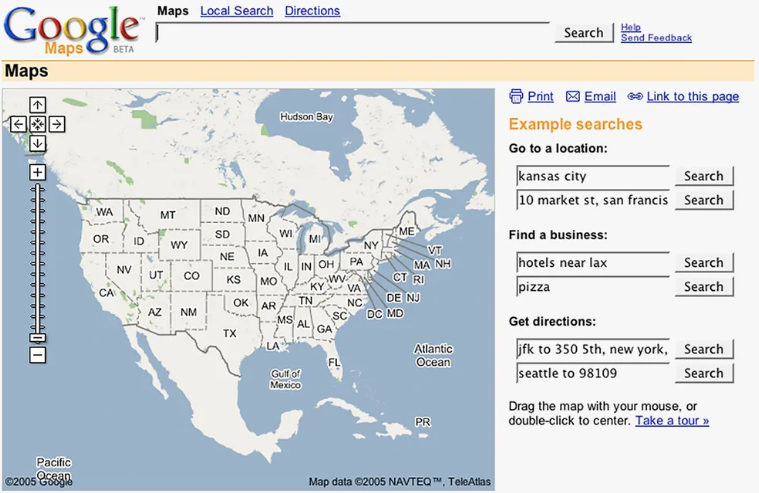The height and width of the screenshot is (493, 759).
Task: Click the ND state label
Action: click(222, 211)
